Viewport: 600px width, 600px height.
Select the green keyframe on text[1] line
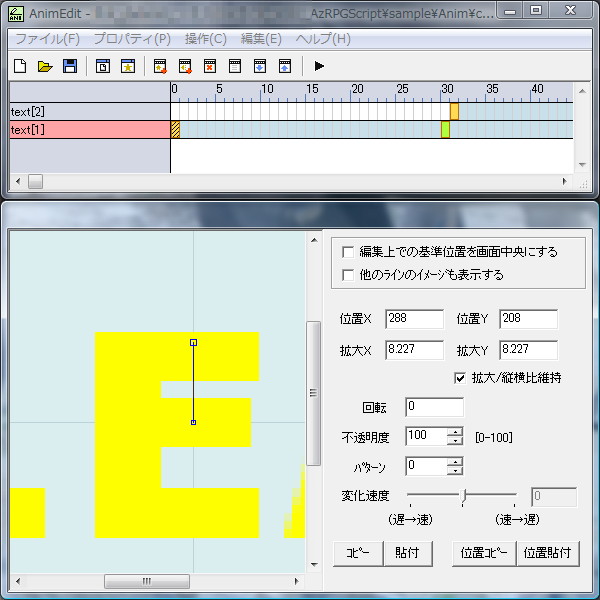pos(445,129)
